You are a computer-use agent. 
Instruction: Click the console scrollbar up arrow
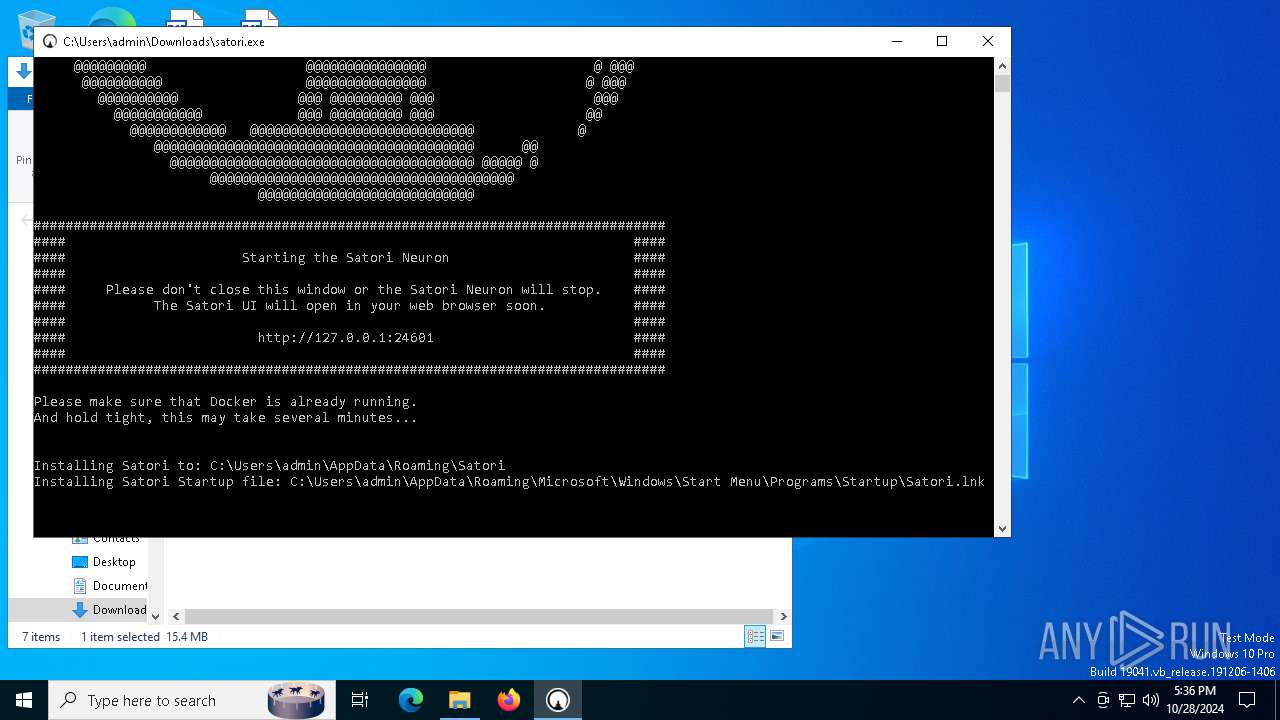[x=1002, y=66]
